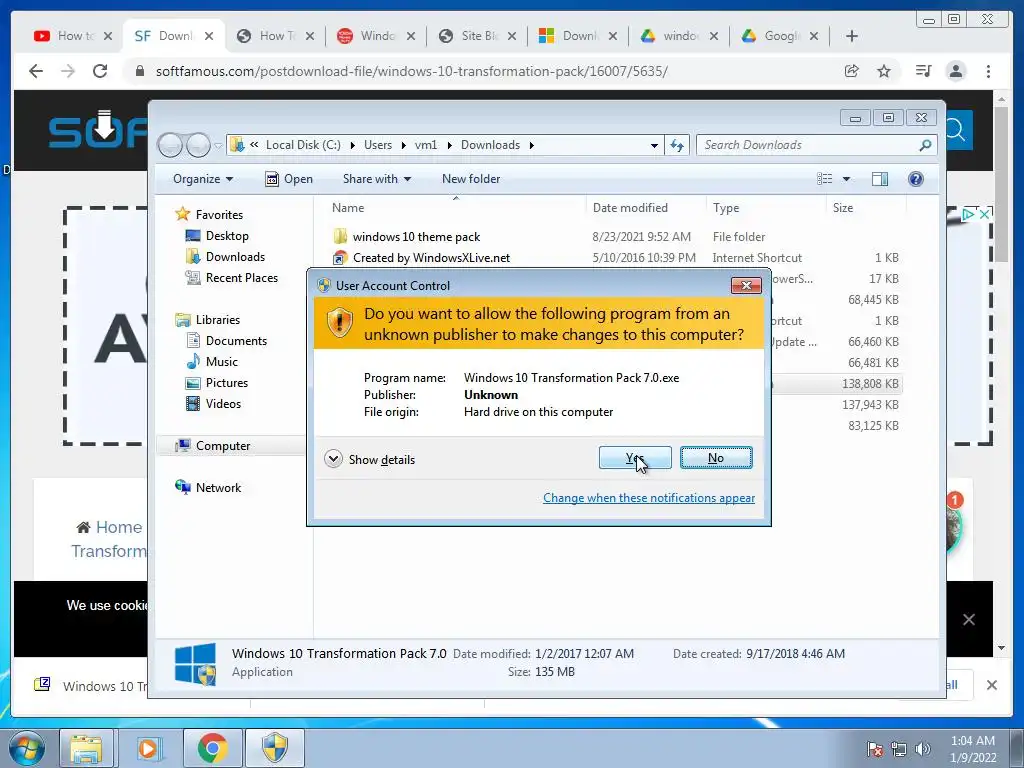The width and height of the screenshot is (1024, 768).
Task: Open Windows Media Player from taskbar
Action: [150, 748]
